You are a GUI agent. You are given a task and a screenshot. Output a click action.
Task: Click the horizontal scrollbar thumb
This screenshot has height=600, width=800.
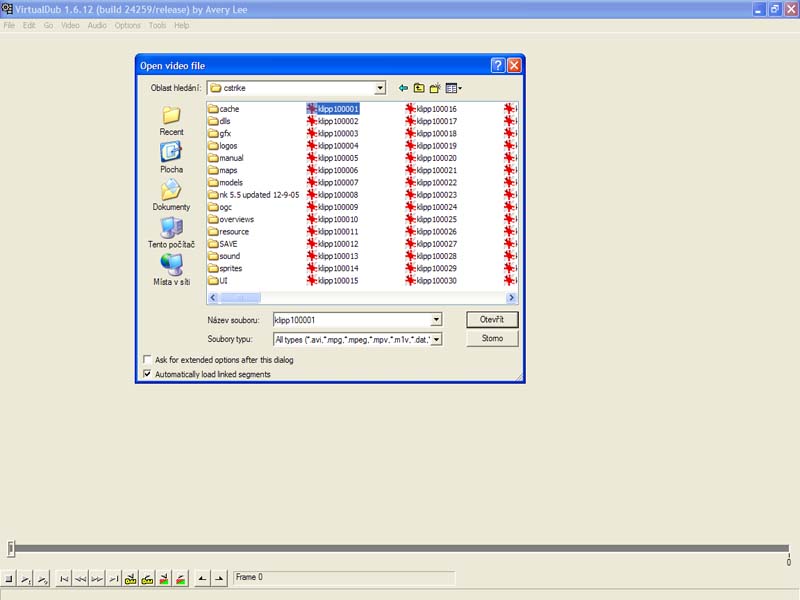pos(240,297)
